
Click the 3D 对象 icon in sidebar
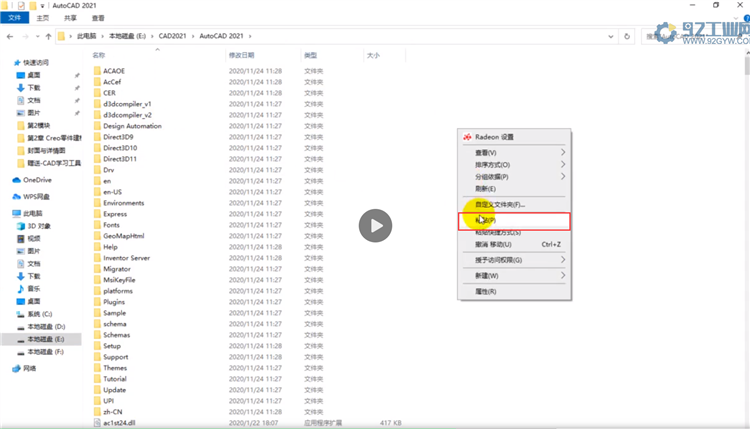21,226
